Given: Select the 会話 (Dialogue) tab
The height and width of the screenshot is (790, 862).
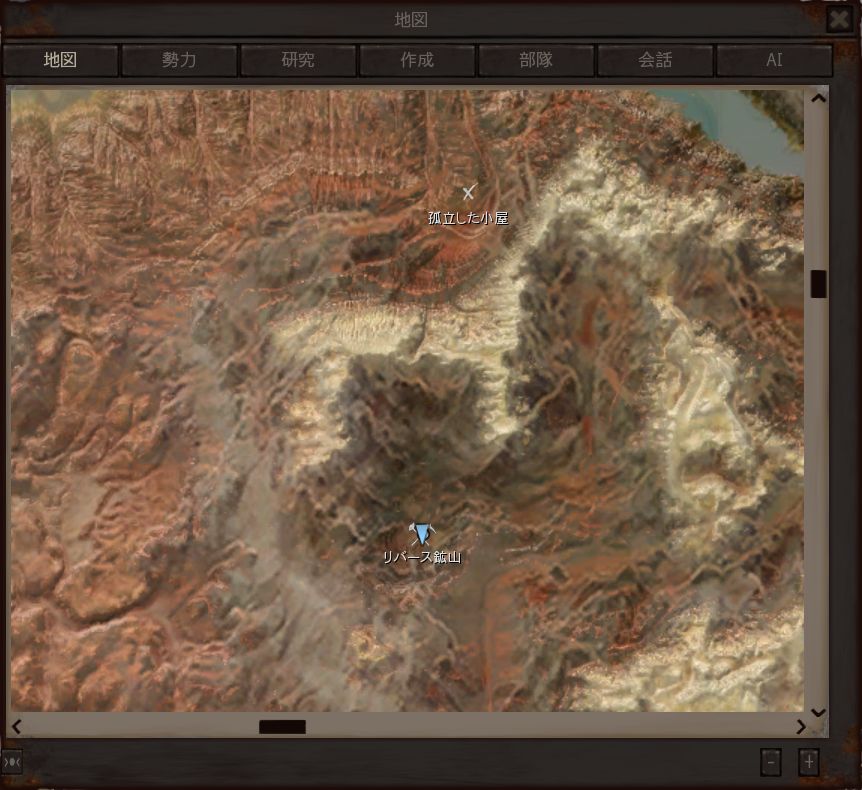Looking at the screenshot, I should pyautogui.click(x=655, y=60).
